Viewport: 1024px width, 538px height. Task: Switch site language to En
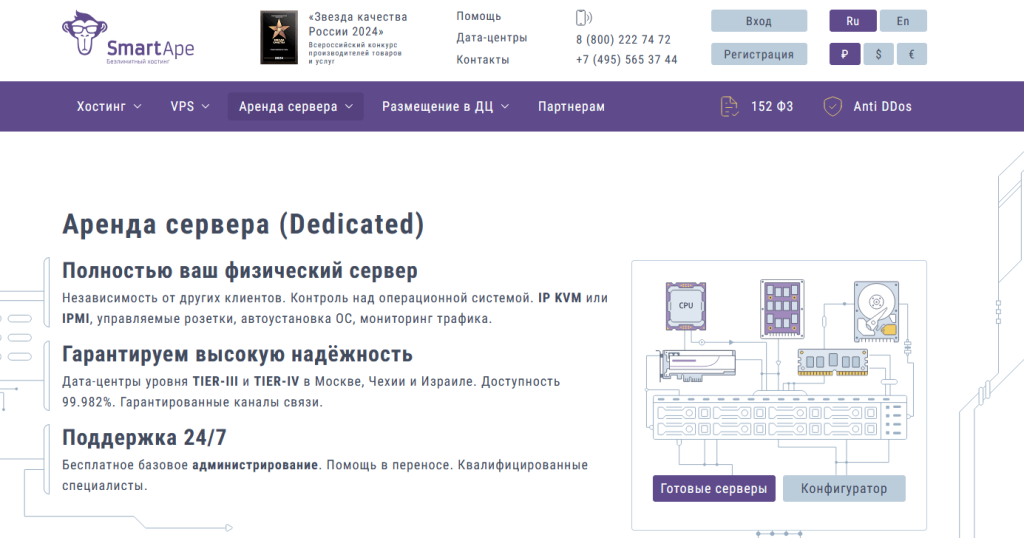[903, 21]
